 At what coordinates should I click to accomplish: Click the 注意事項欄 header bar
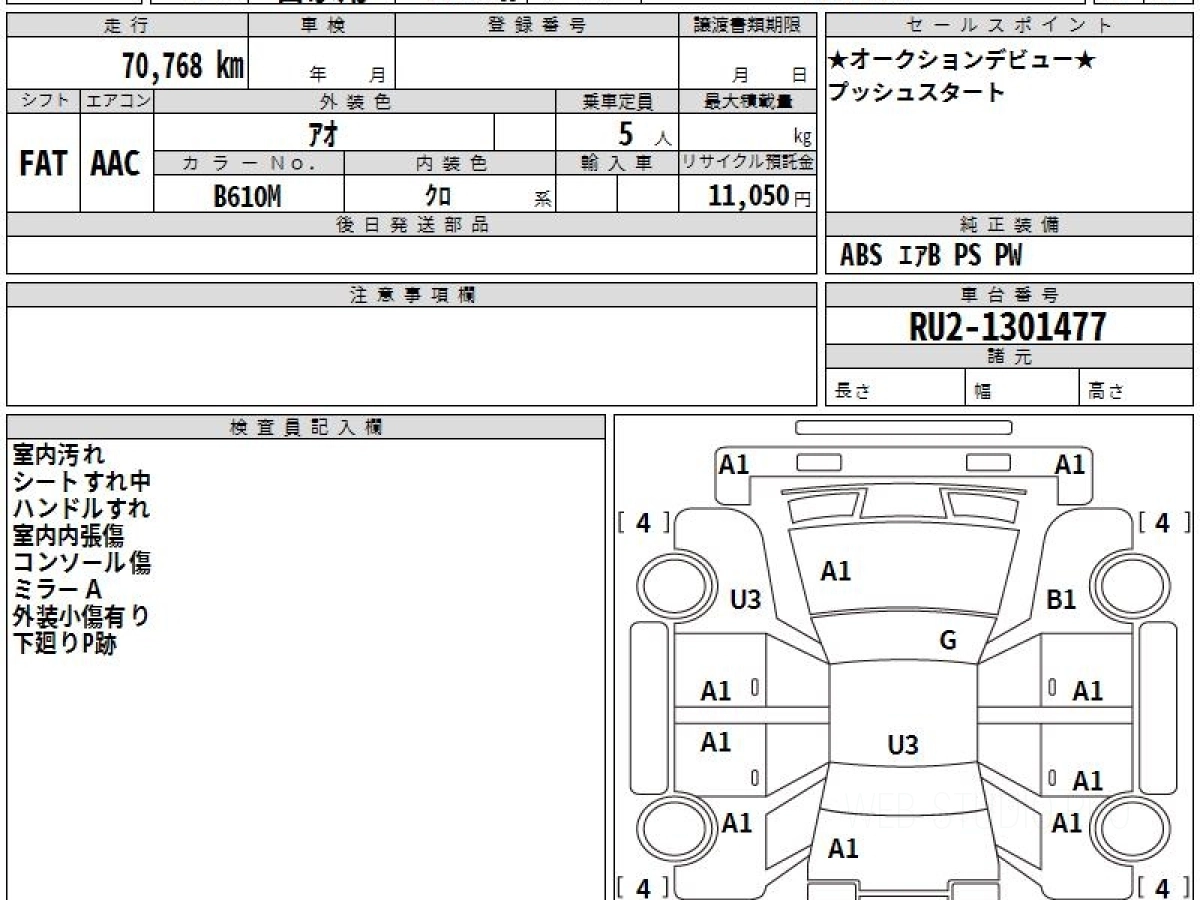pyautogui.click(x=412, y=295)
